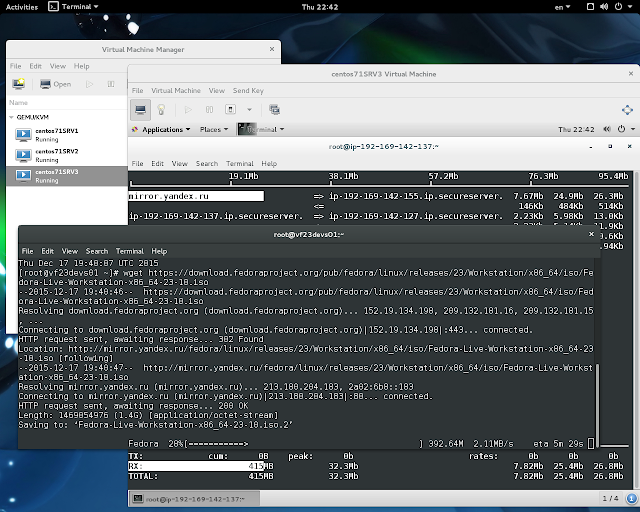Open Terminal menu in guest terminal
The height and width of the screenshot is (512, 640).
click(240, 164)
